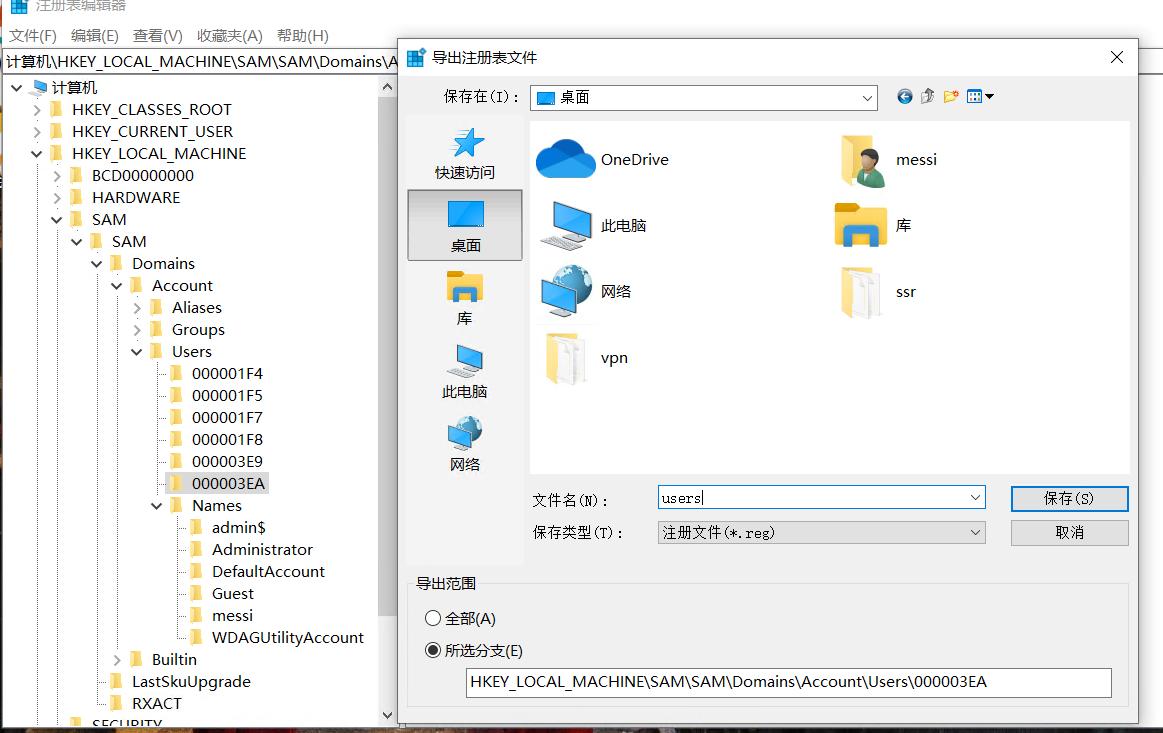Click the 保存(S) button

(1069, 498)
